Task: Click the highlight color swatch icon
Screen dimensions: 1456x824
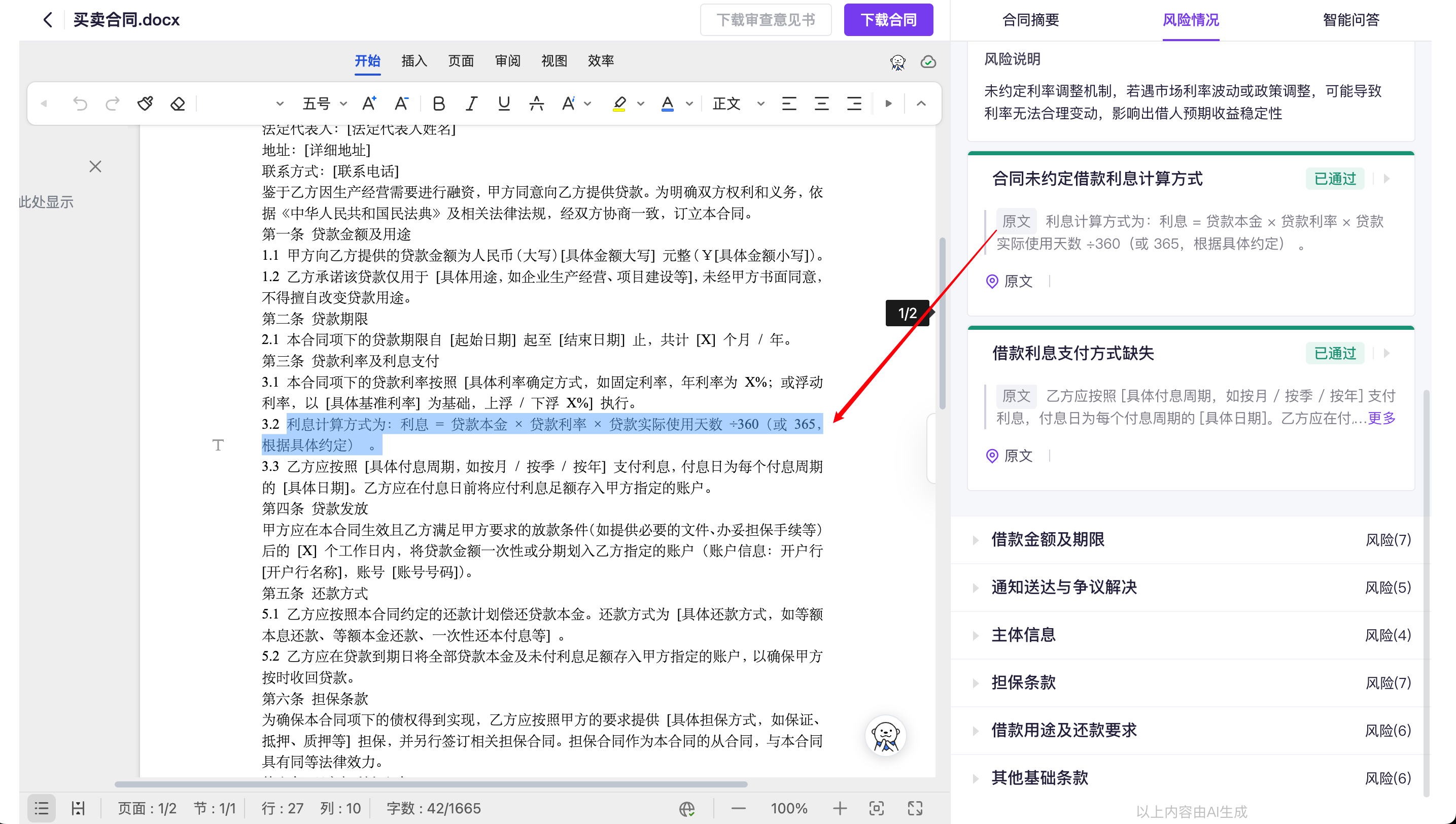Action: pos(619,104)
